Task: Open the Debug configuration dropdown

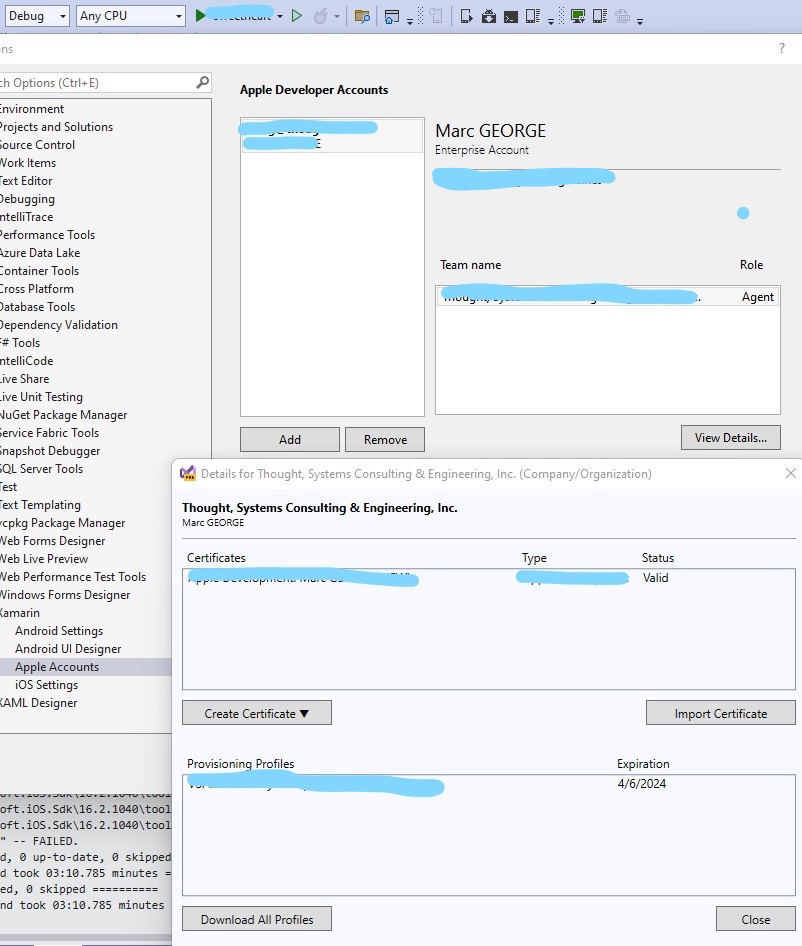Action: 37,16
